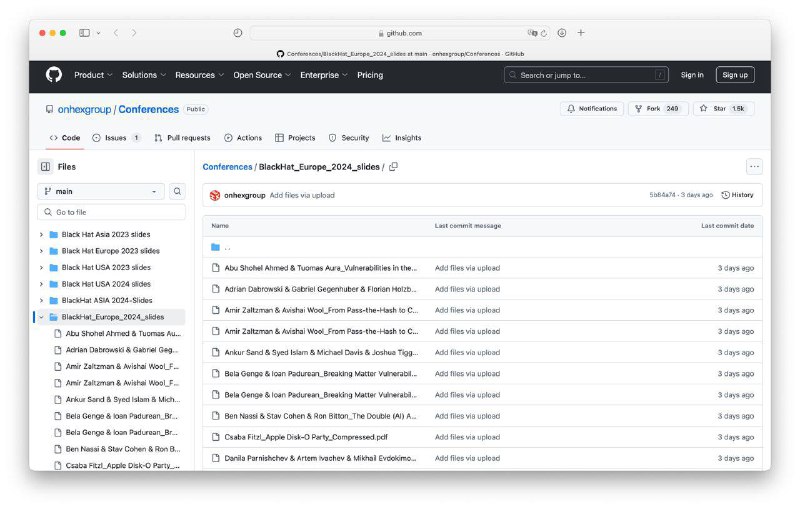The width and height of the screenshot is (800, 509).
Task: Open the Resources menu
Action: [x=199, y=75]
